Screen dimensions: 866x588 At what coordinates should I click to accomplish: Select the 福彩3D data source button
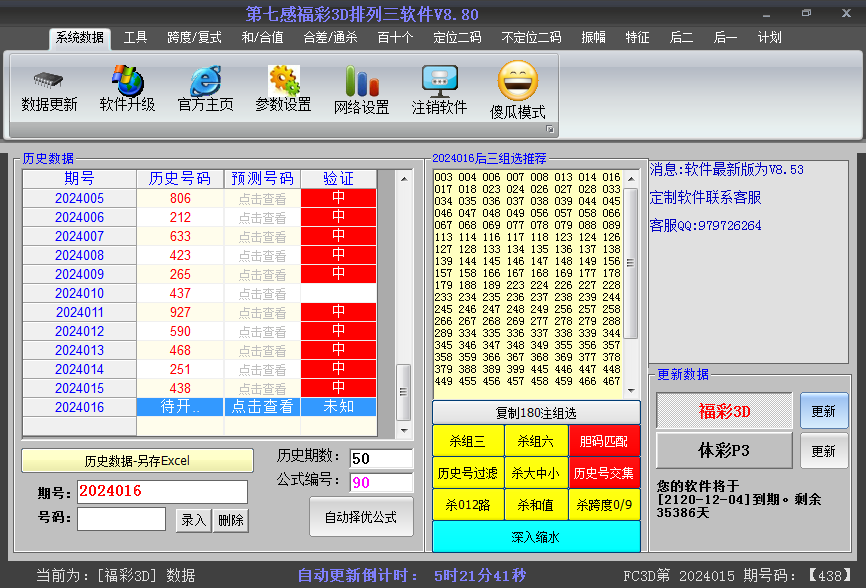click(x=724, y=411)
